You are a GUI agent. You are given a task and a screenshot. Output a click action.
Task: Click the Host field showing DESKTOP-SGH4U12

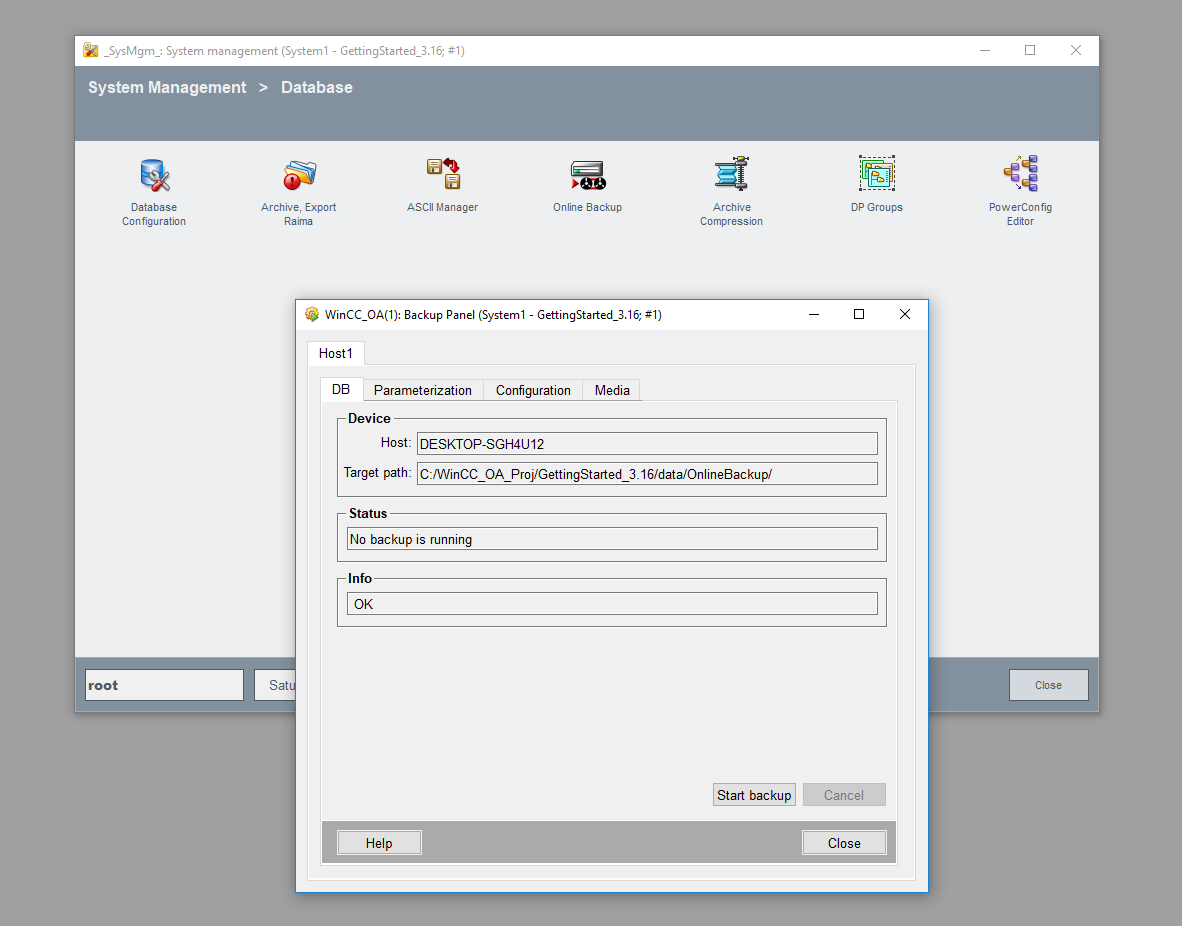(x=648, y=444)
